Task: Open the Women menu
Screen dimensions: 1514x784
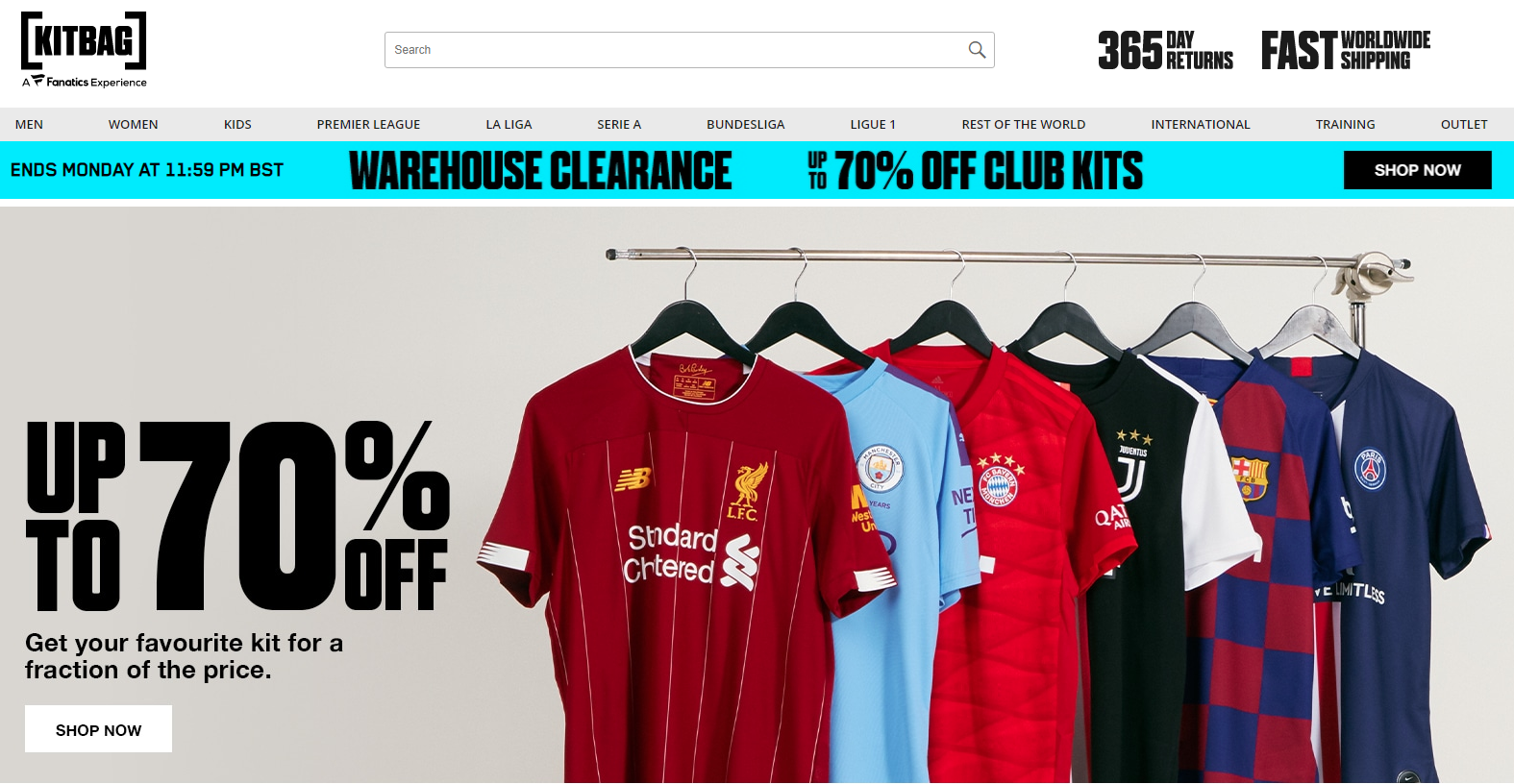Action: pyautogui.click(x=133, y=124)
